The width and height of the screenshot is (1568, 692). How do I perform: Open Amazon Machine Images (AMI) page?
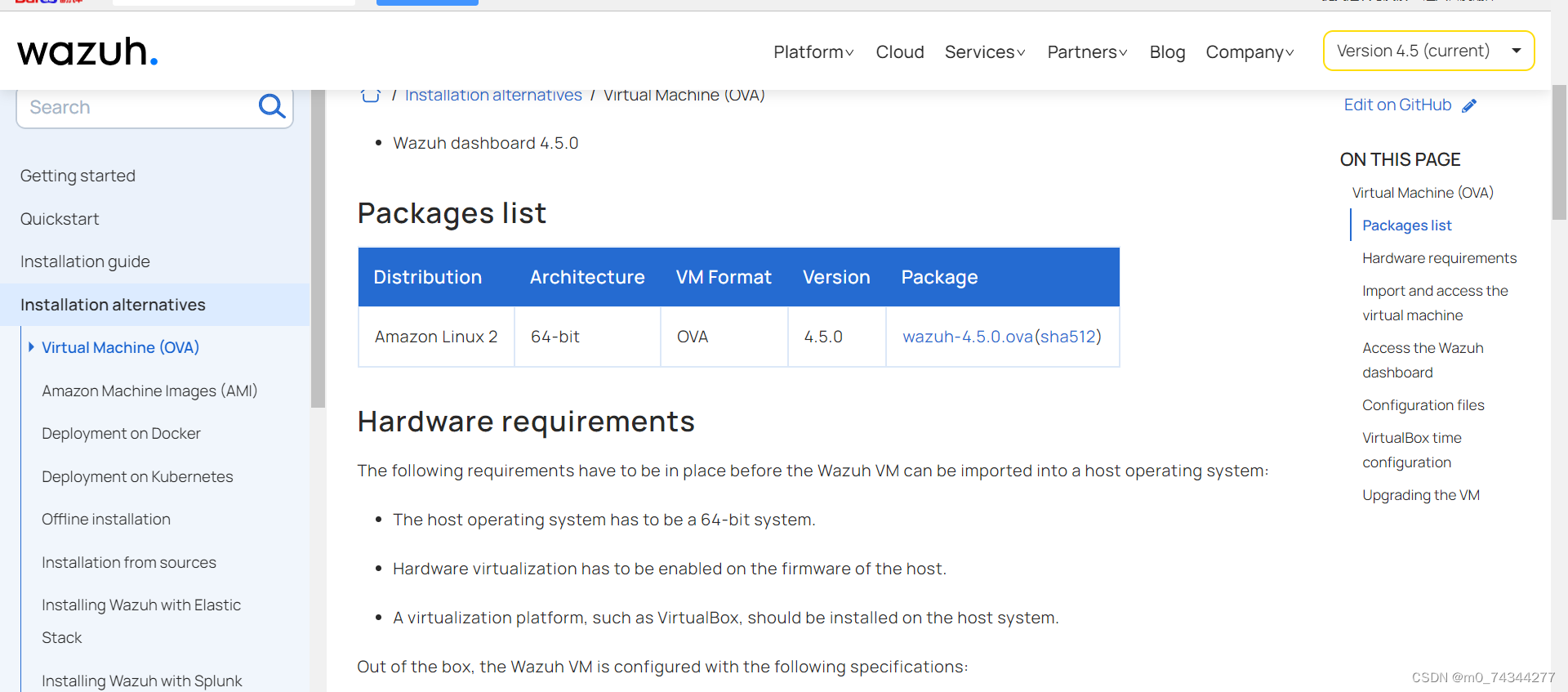tap(149, 391)
